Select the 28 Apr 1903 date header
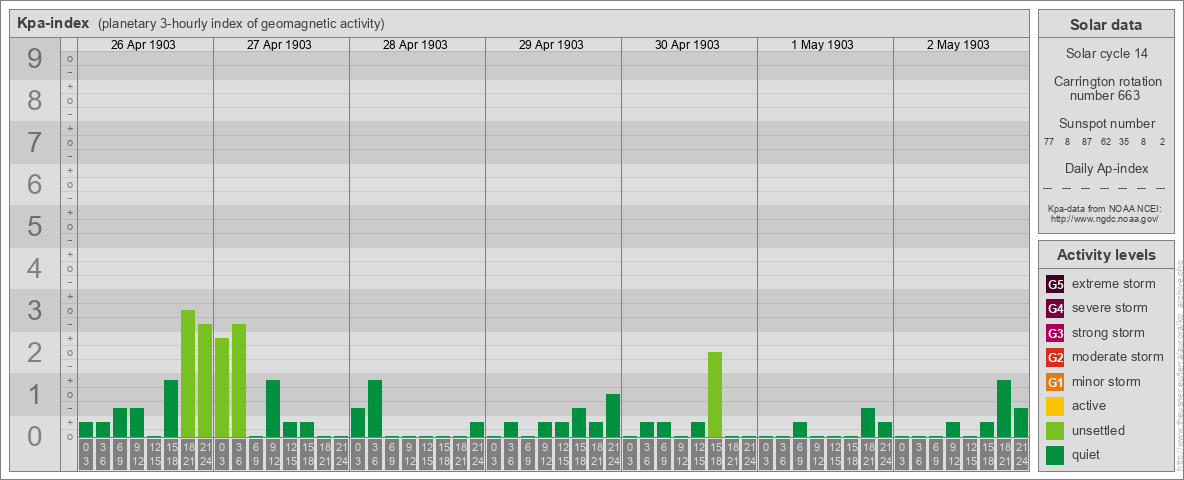Image resolution: width=1184 pixels, height=480 pixels. point(415,45)
